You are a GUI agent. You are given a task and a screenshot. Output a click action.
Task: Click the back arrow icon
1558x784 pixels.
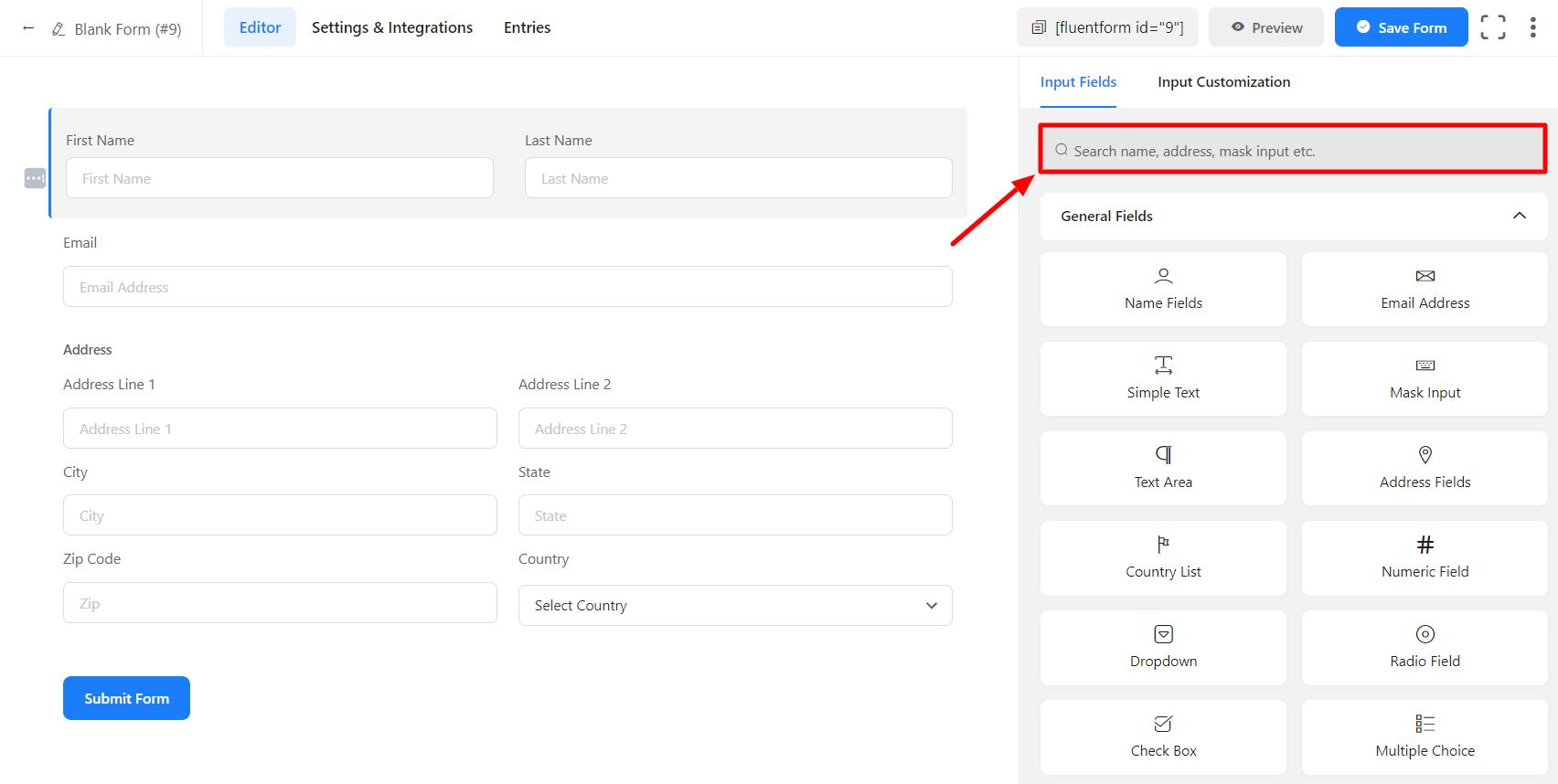tap(28, 28)
